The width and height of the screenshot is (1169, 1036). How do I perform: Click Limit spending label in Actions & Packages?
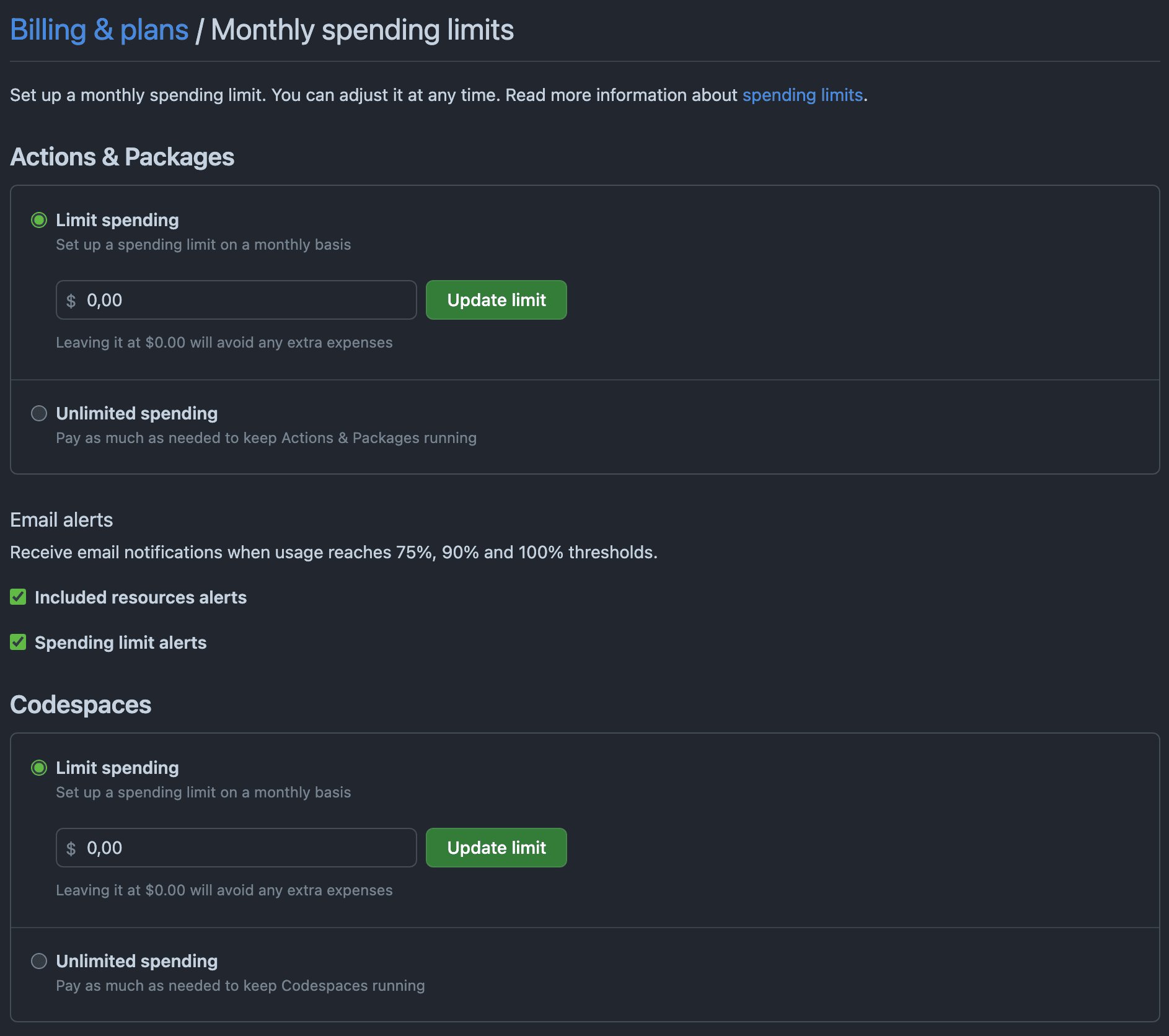point(117,220)
